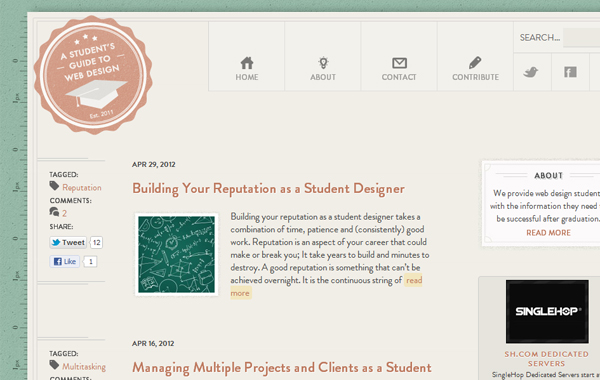Click the tag icon beside Reputation

tap(54, 186)
